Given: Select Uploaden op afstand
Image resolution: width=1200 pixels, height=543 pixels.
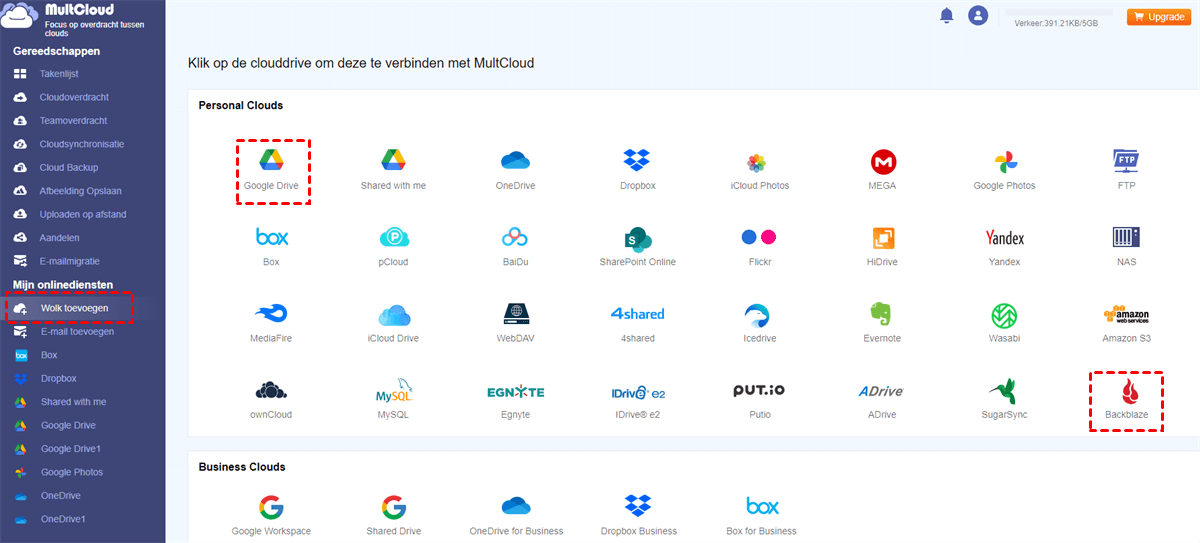Looking at the screenshot, I should coord(82,214).
